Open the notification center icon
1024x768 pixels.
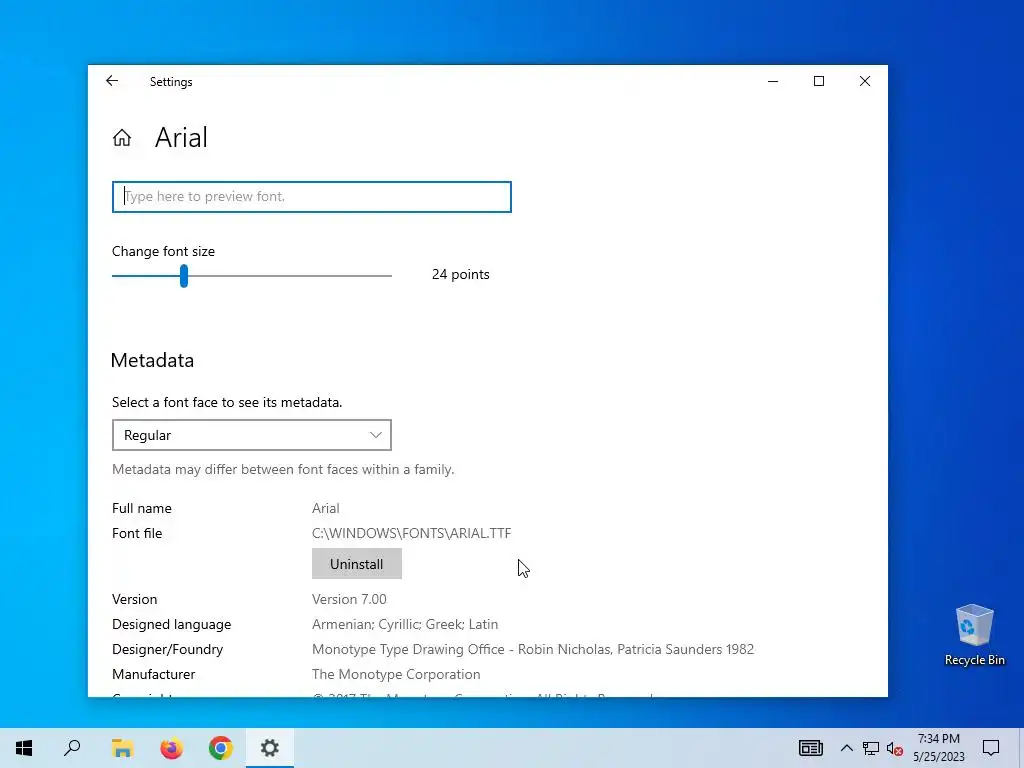[x=991, y=748]
